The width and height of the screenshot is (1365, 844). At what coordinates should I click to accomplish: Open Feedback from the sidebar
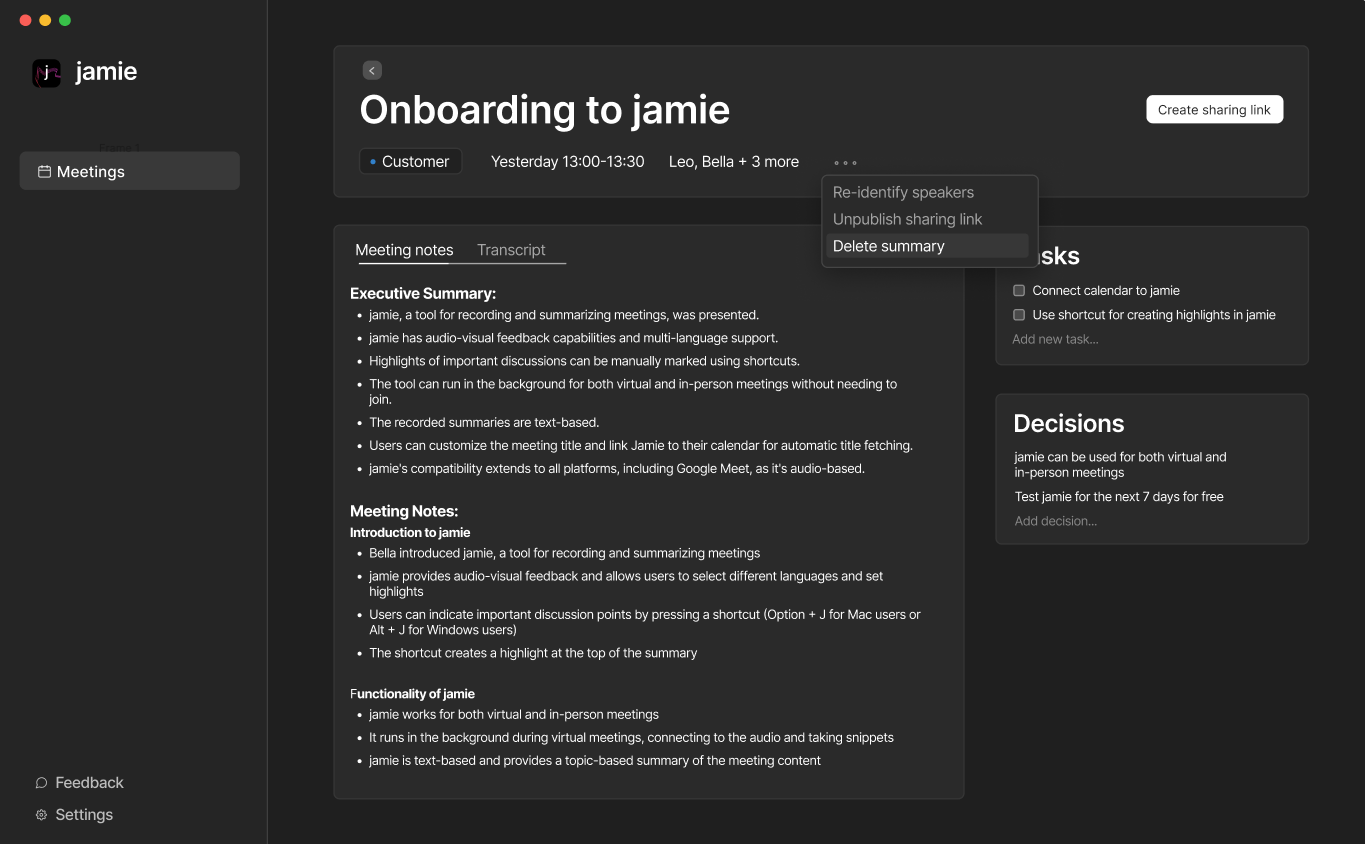pos(89,783)
